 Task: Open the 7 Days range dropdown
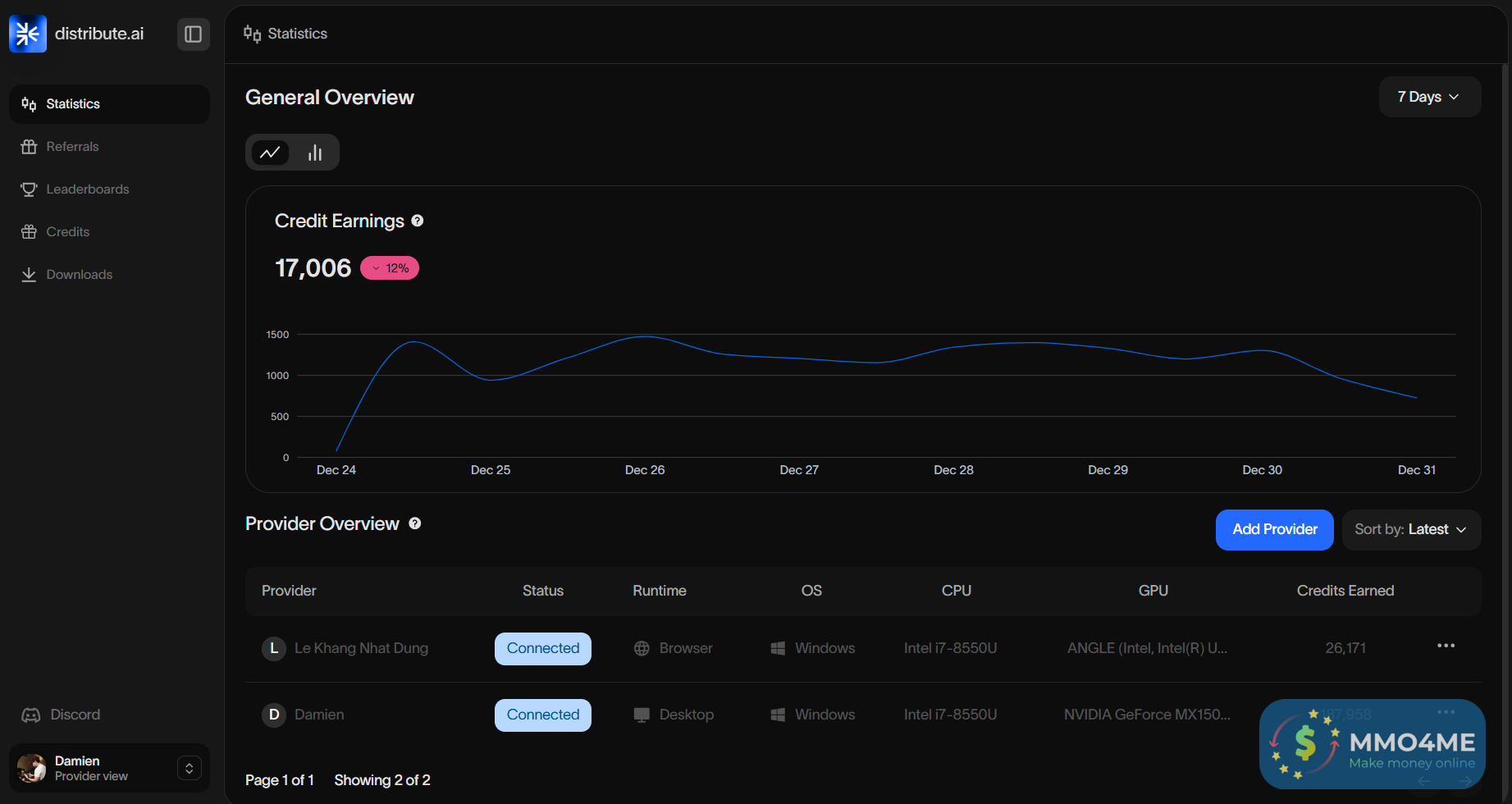point(1429,97)
